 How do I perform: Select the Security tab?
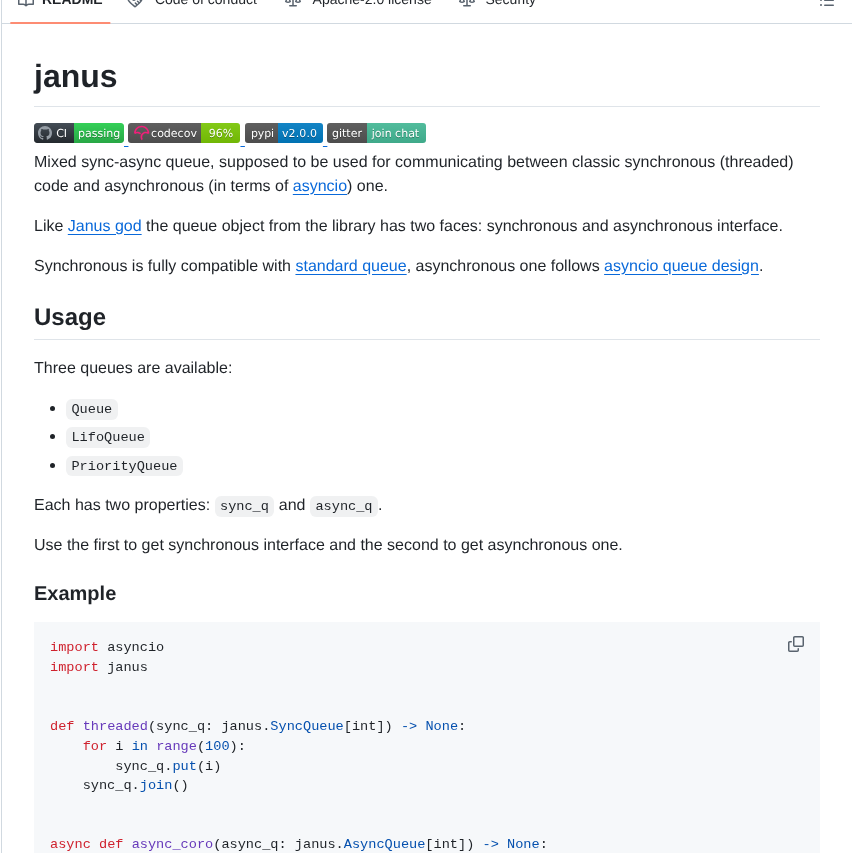[x=510, y=2]
